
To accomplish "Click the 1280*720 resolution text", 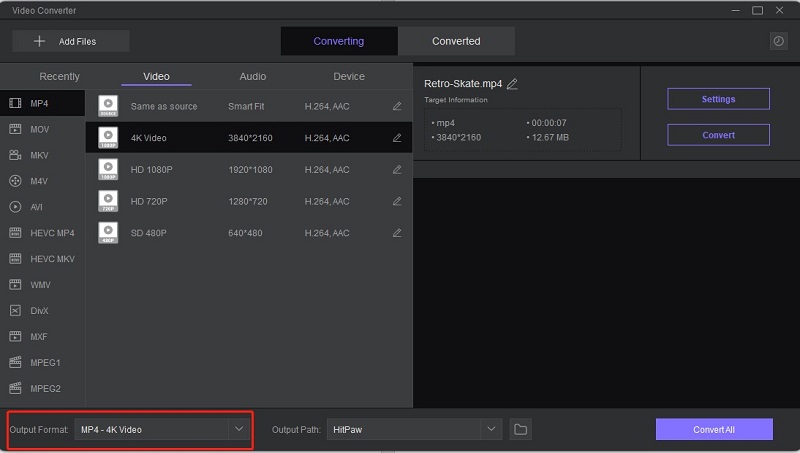I will 247,201.
